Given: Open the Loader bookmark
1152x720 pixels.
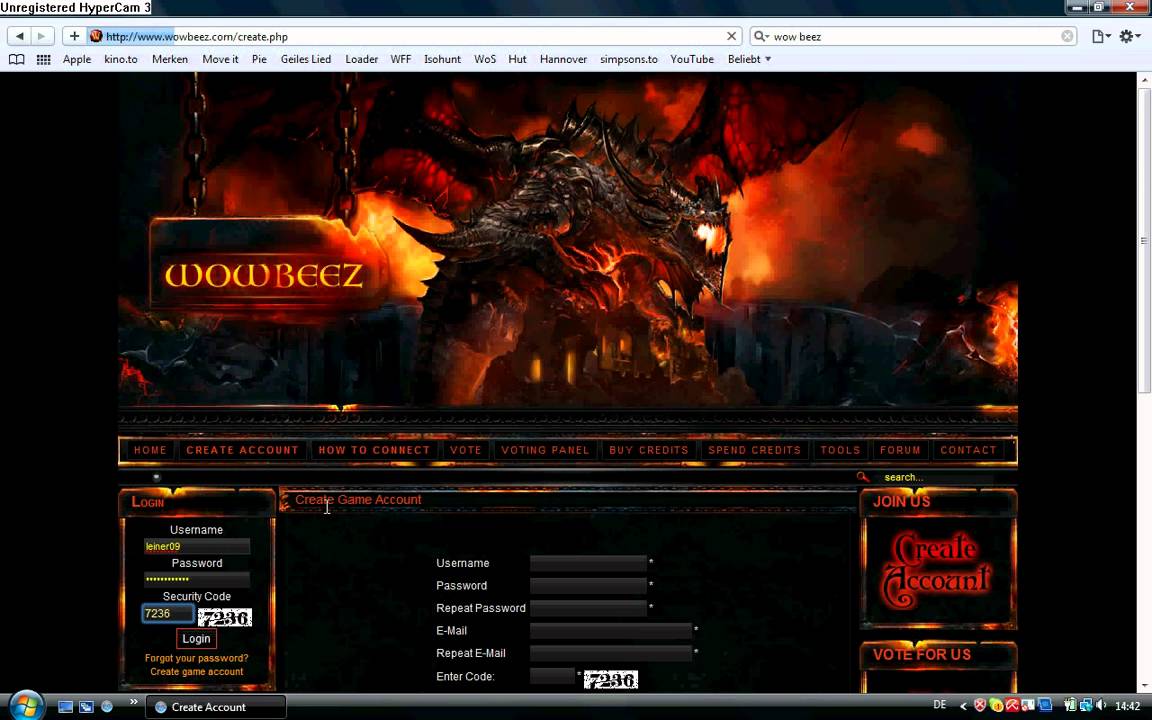Looking at the screenshot, I should point(361,60).
